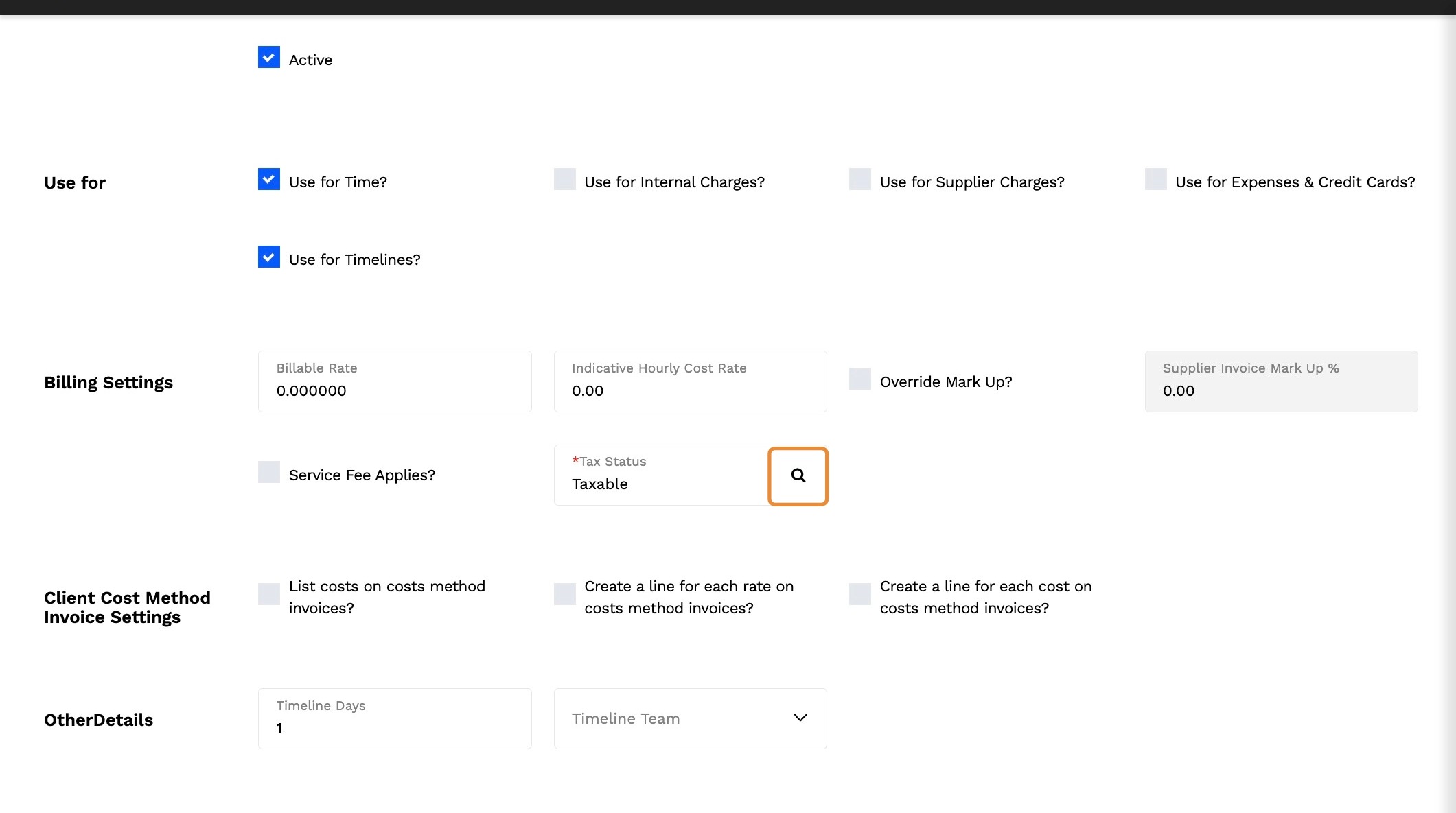
Task: Click the Tax Status Taxable field
Action: click(x=659, y=483)
